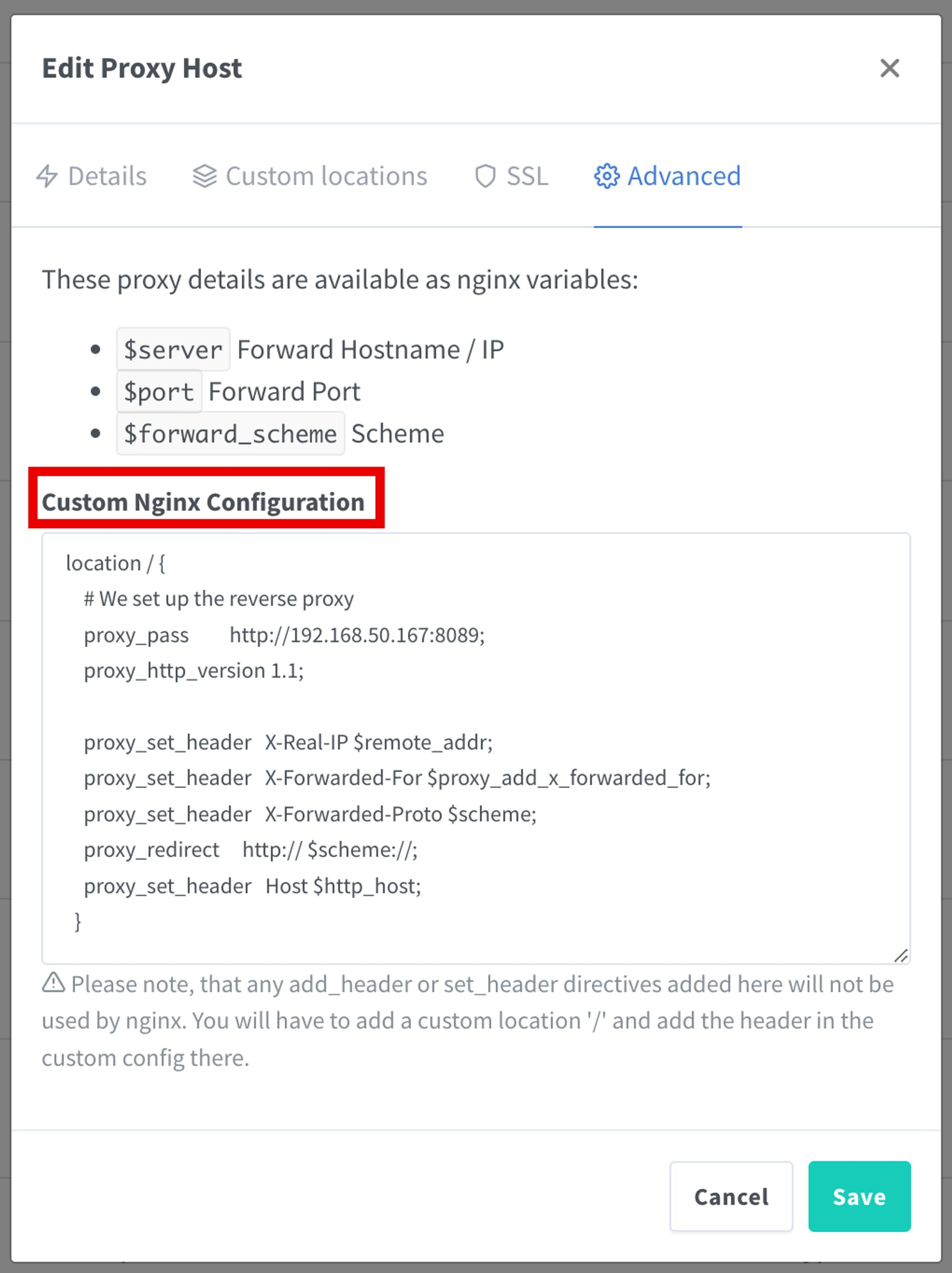Viewport: 952px width, 1273px height.
Task: Click the $server variable code tag
Action: [x=173, y=349]
